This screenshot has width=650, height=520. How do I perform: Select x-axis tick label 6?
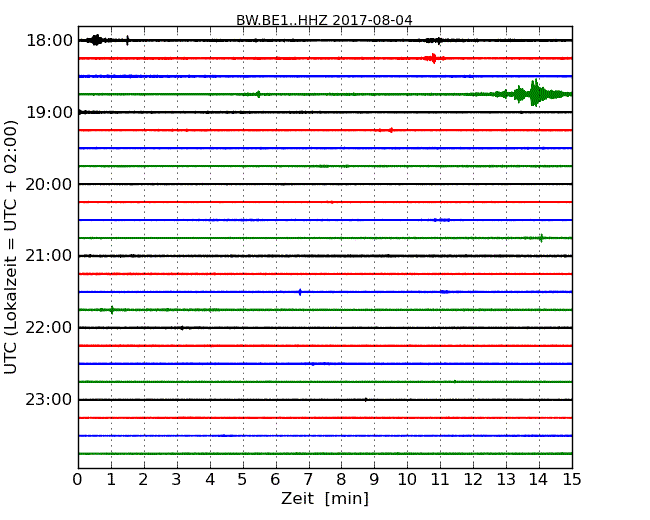pos(275,480)
